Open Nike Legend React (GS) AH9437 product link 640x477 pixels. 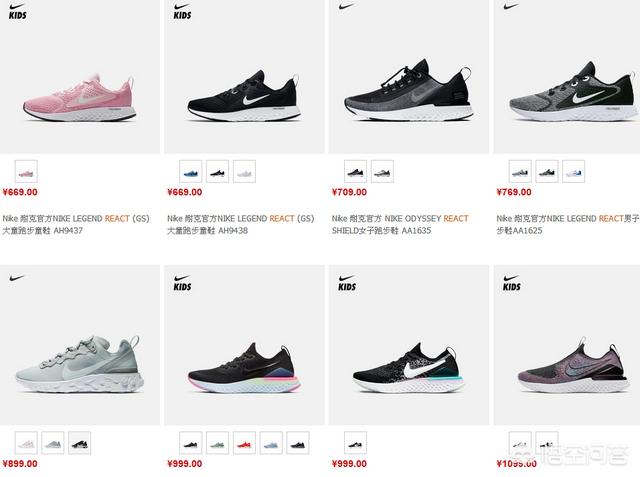[x=76, y=224]
